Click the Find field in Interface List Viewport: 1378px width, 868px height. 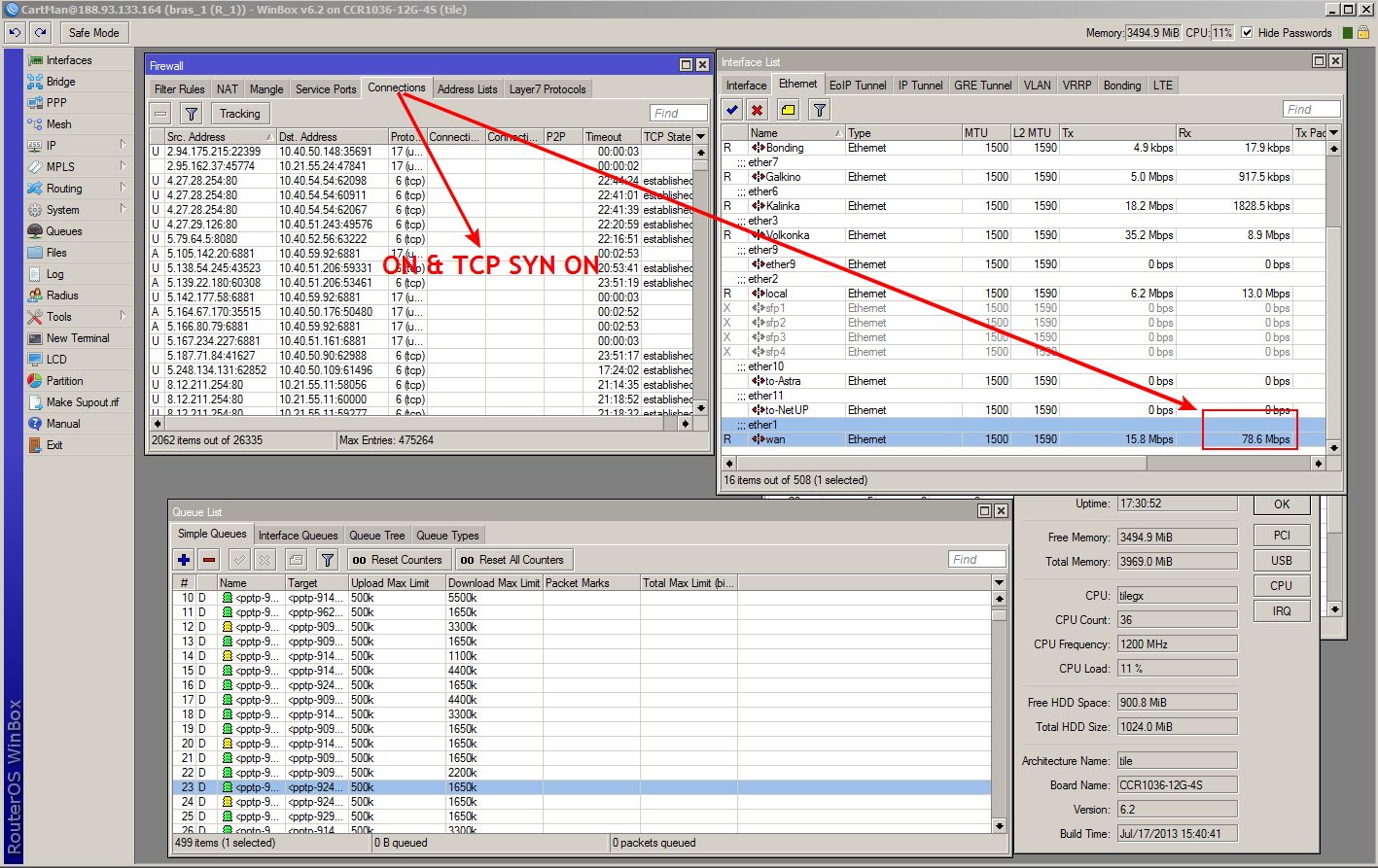1312,110
